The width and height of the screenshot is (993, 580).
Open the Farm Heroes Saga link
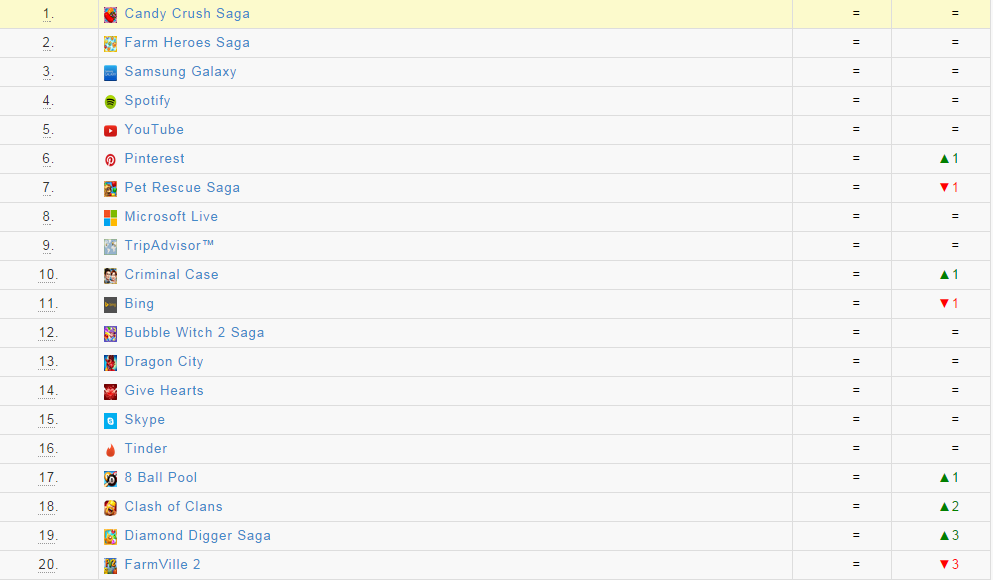pos(187,43)
